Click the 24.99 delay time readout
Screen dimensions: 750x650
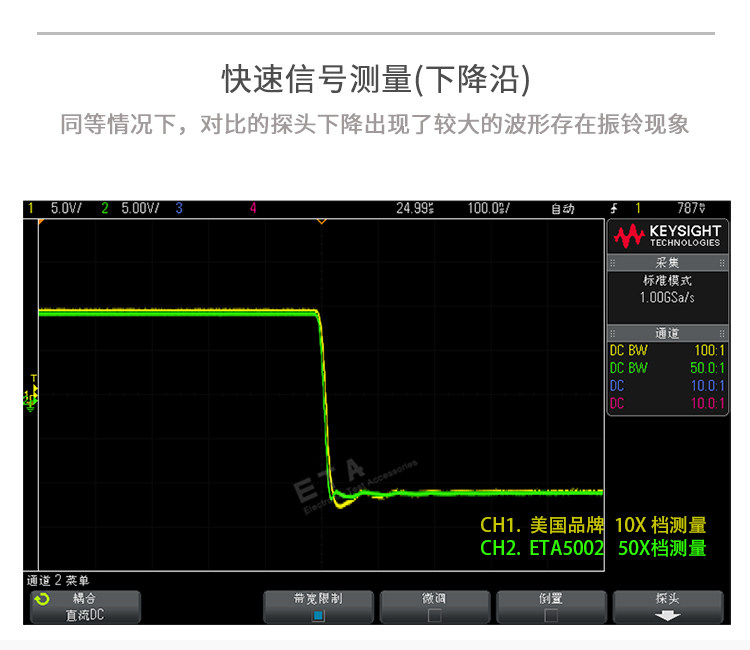point(415,208)
